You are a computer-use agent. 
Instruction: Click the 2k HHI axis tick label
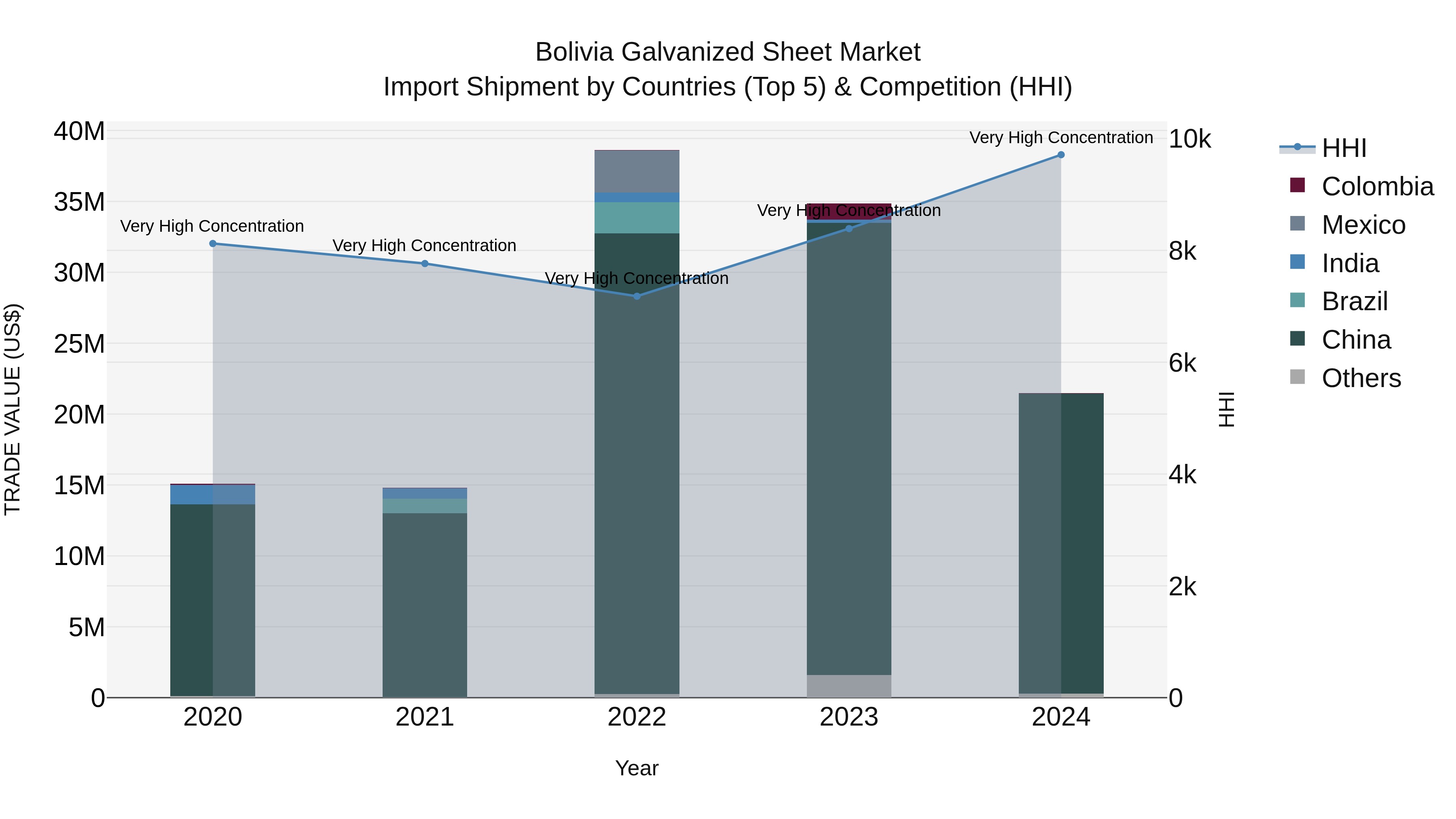pos(1183,586)
